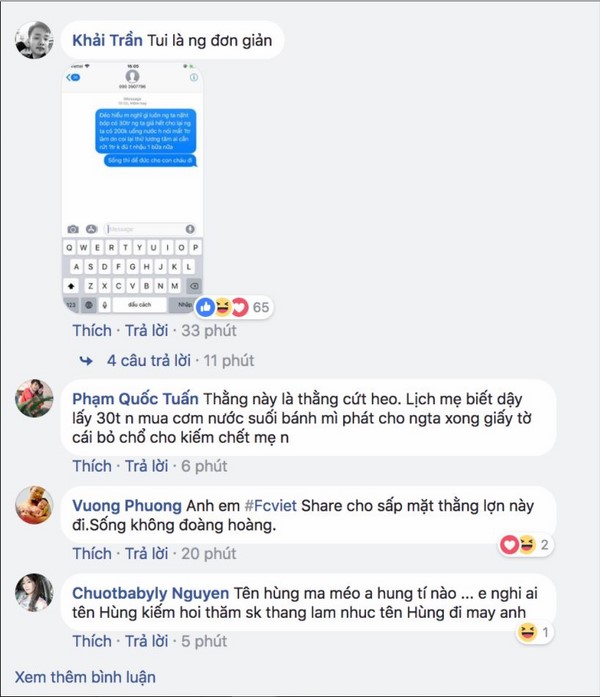The height and width of the screenshot is (697, 600).
Task: Open Chuotbabyly Nguyen's avatar
Action: click(x=34, y=593)
